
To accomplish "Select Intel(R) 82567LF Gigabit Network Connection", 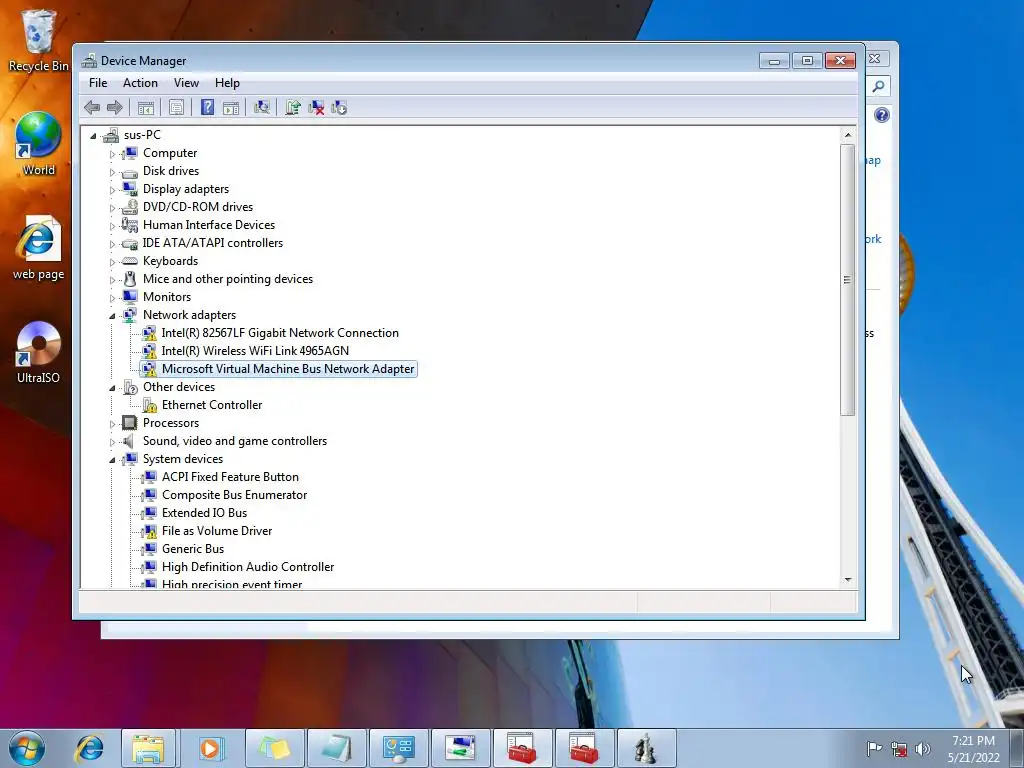I will click(x=280, y=333).
